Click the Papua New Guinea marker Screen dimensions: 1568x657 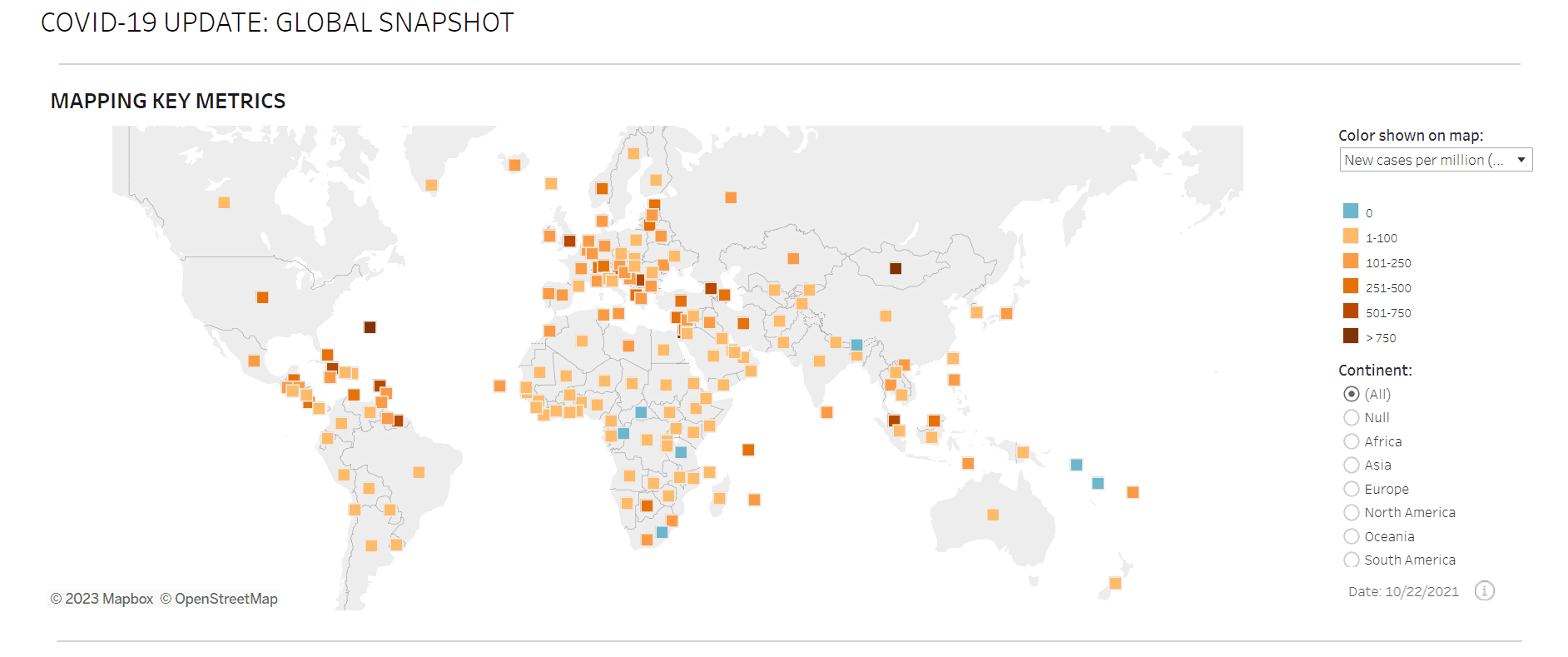click(x=1022, y=452)
